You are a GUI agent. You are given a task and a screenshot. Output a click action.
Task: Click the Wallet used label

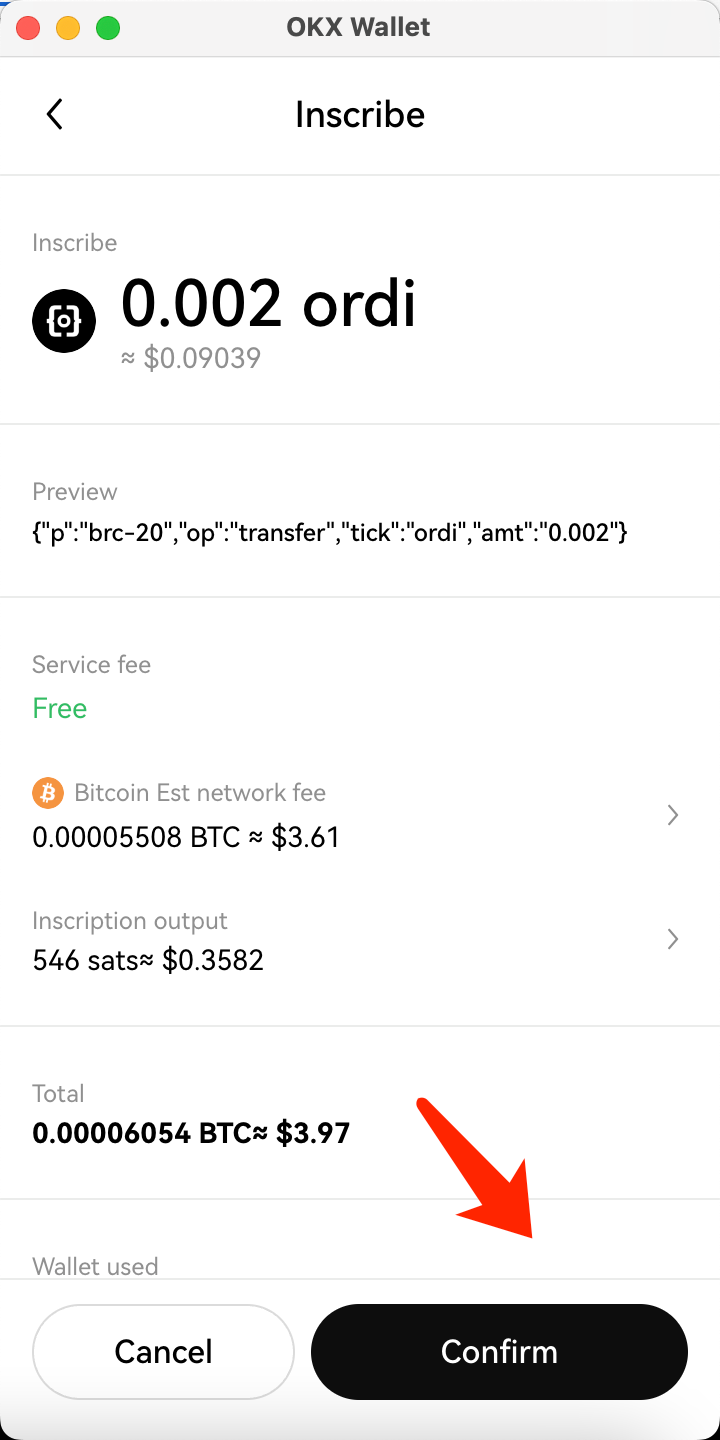[x=95, y=1266]
